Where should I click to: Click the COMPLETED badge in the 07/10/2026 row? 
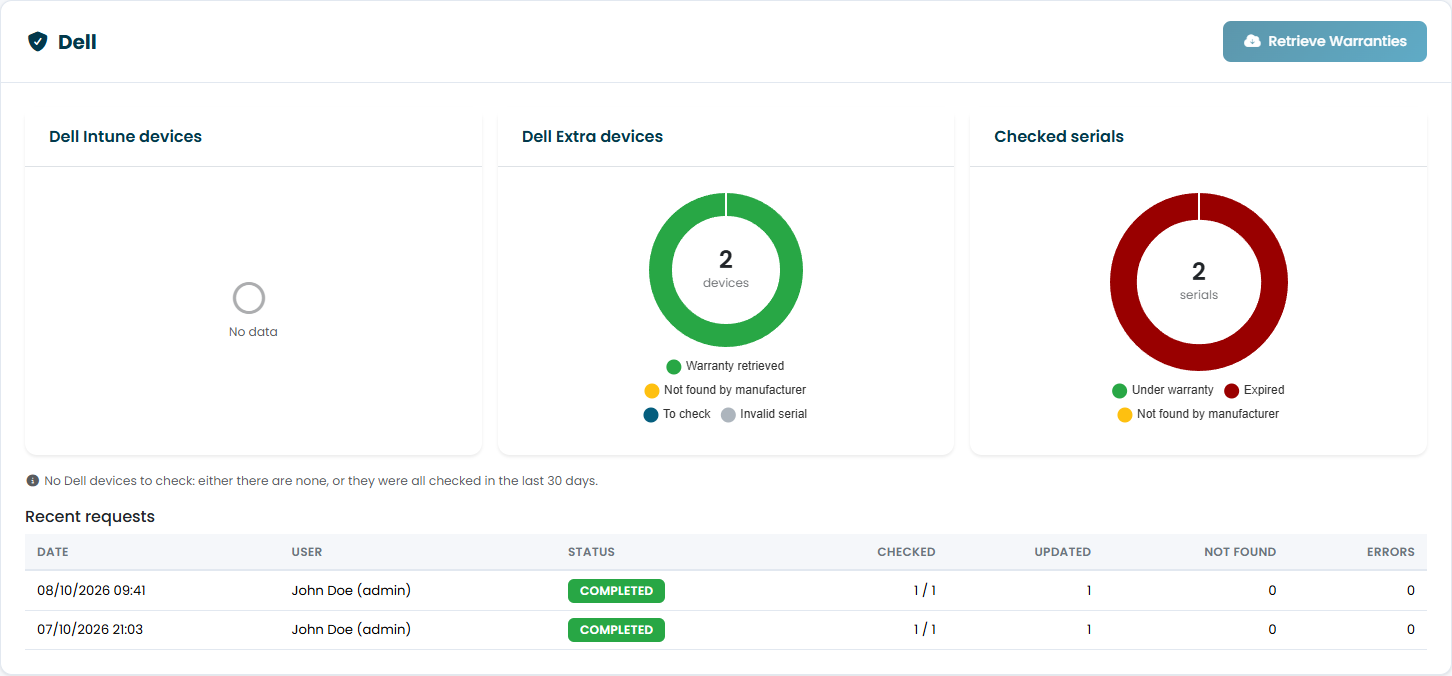coord(616,630)
